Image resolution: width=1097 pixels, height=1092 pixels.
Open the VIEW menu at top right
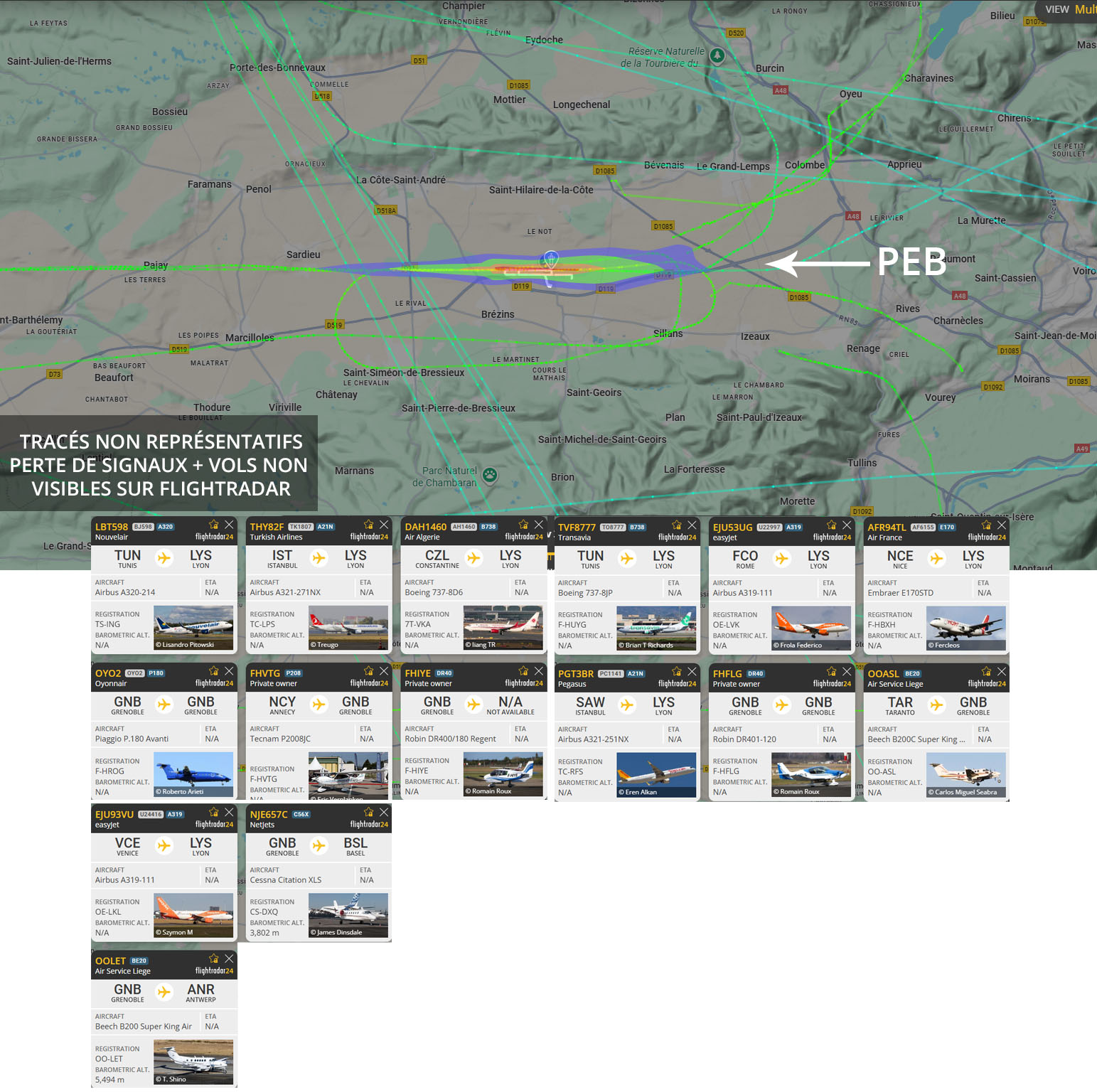coord(1066,9)
